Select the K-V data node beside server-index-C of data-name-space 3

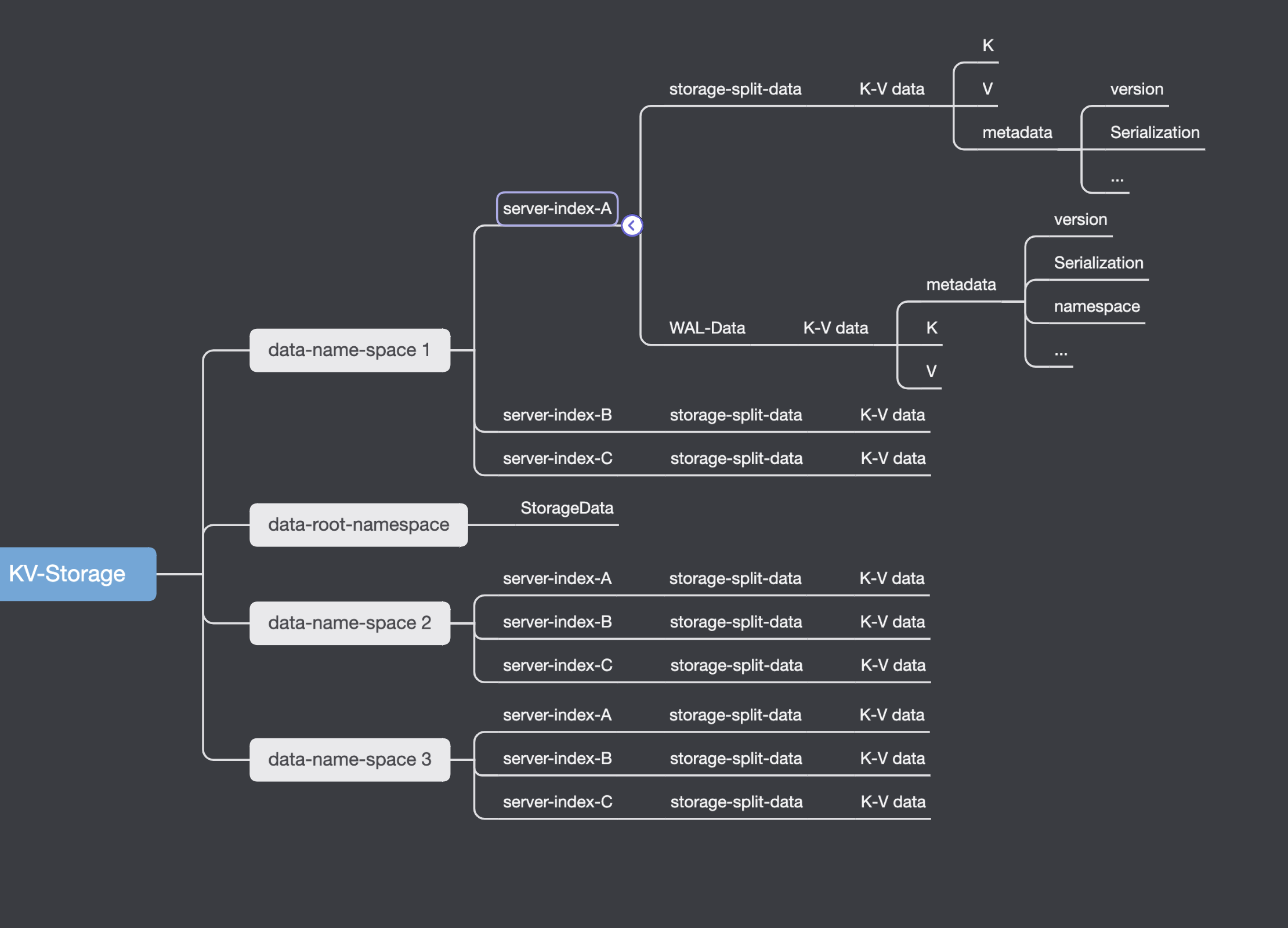[892, 802]
